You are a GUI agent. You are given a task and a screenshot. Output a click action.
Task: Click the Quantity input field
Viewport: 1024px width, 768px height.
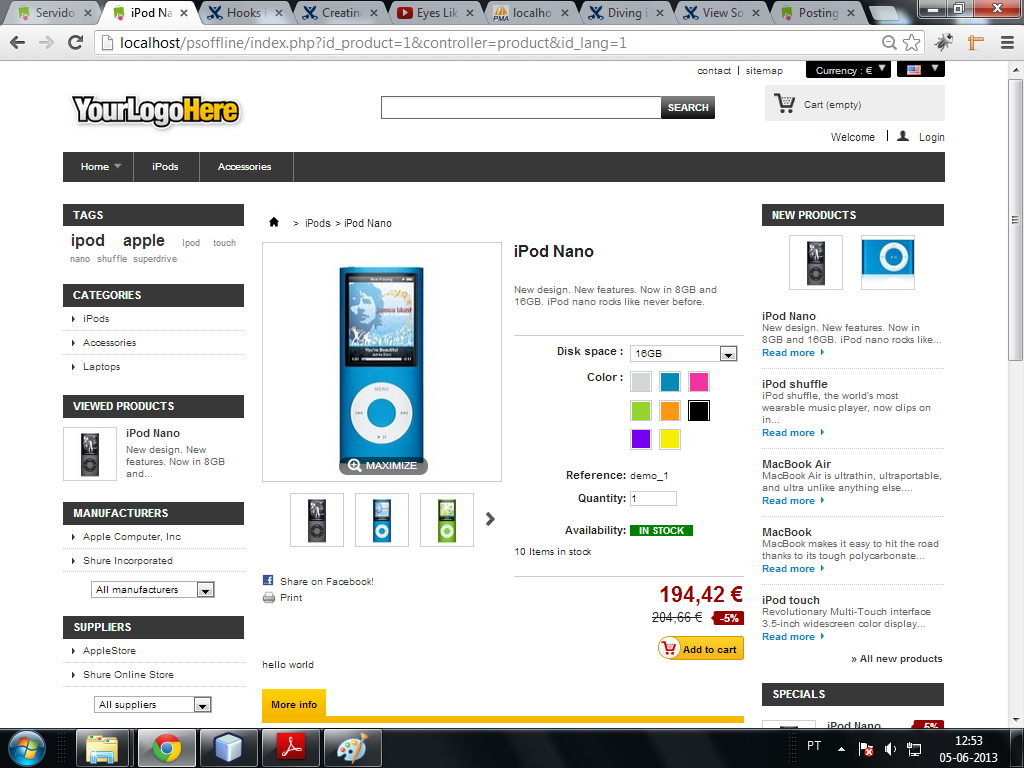(653, 498)
